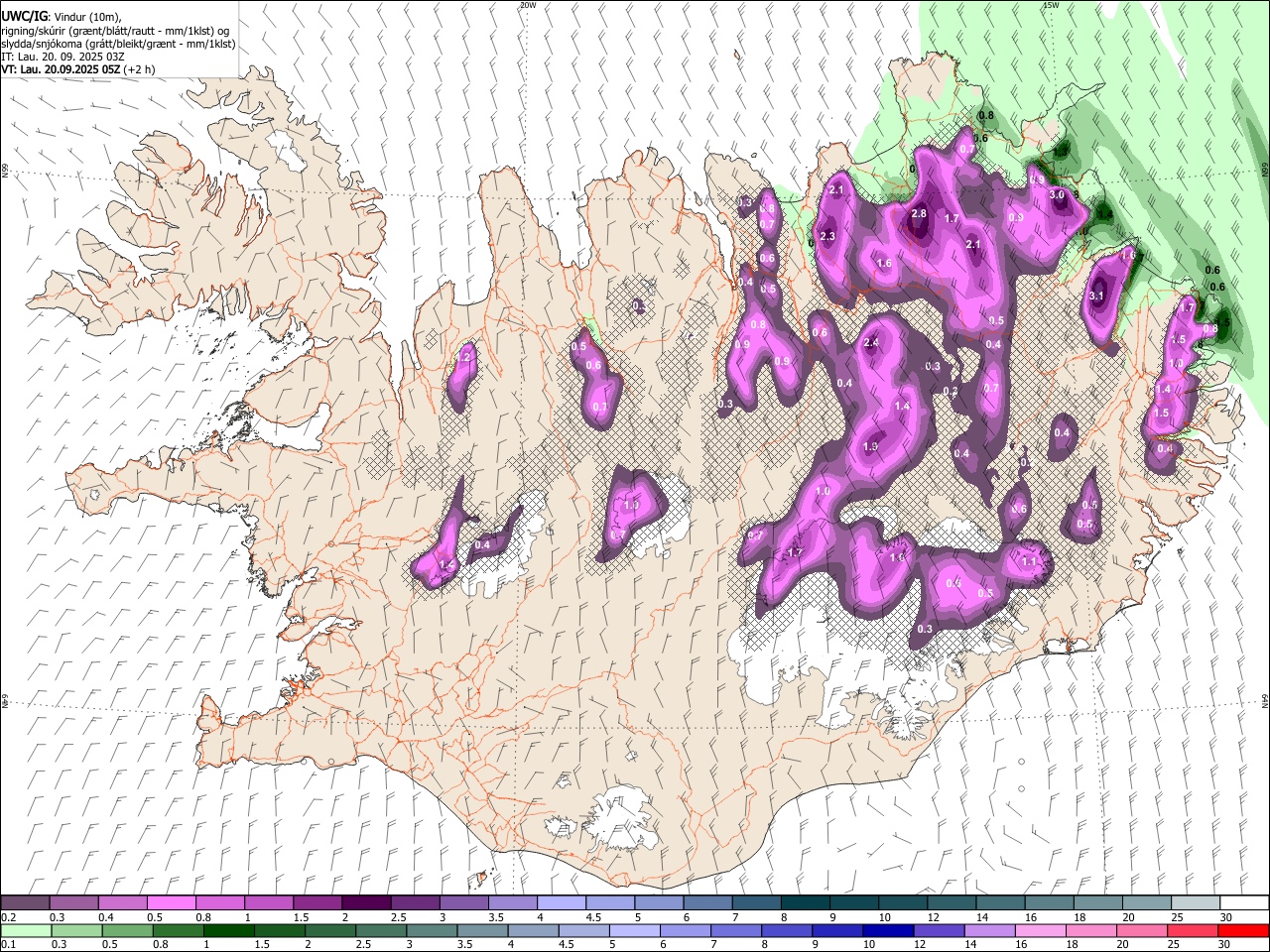Screen dimensions: 1270x952
Task: Click the 2.3 snowfall value on the map
Action: point(827,235)
